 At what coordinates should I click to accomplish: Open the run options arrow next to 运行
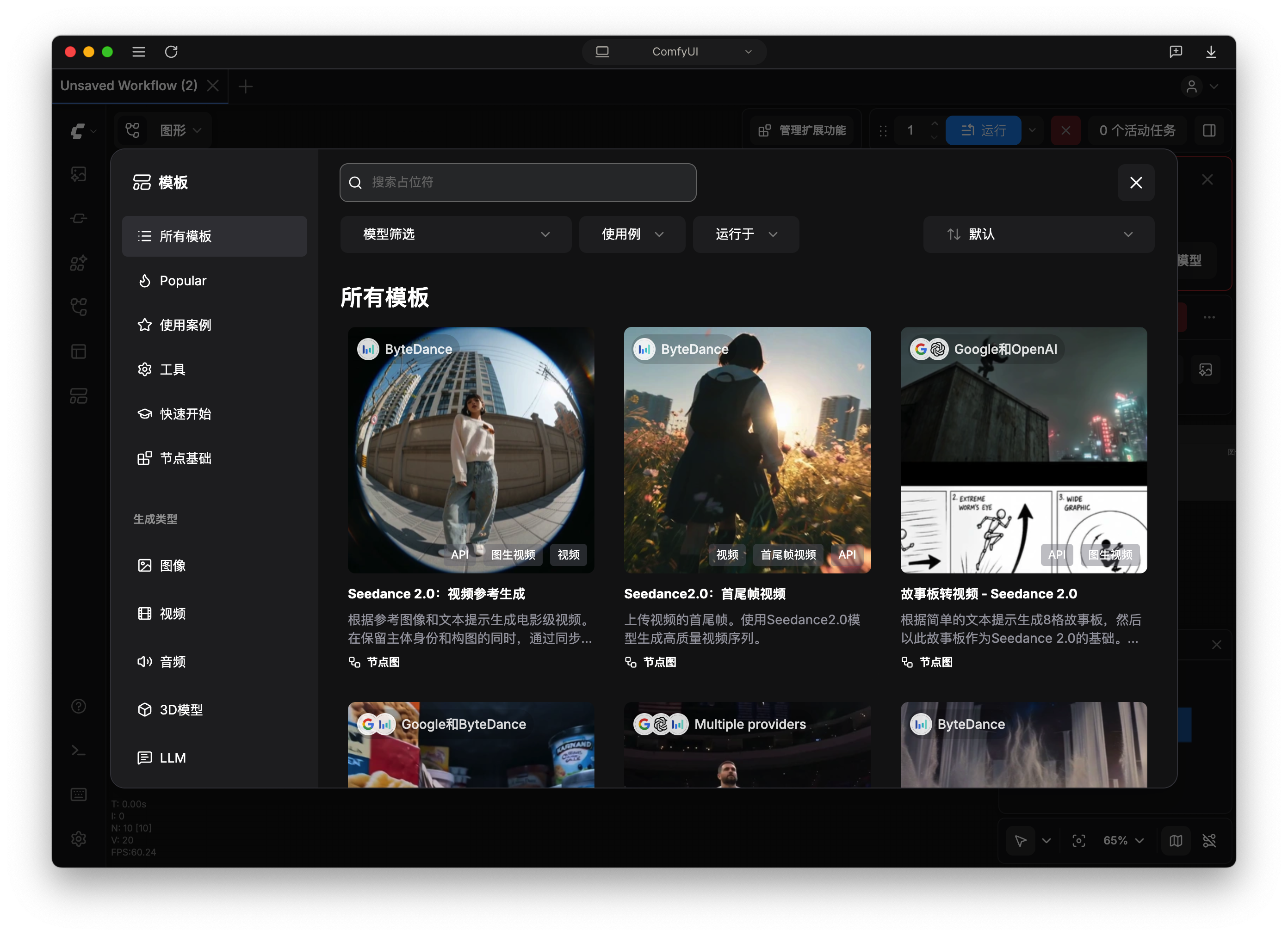(1032, 130)
